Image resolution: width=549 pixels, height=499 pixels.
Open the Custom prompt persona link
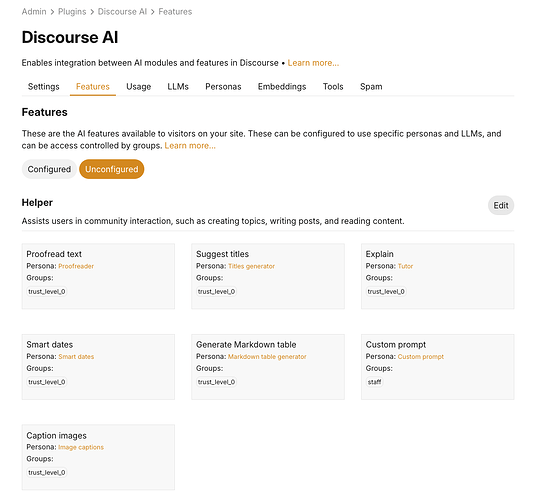(x=421, y=357)
